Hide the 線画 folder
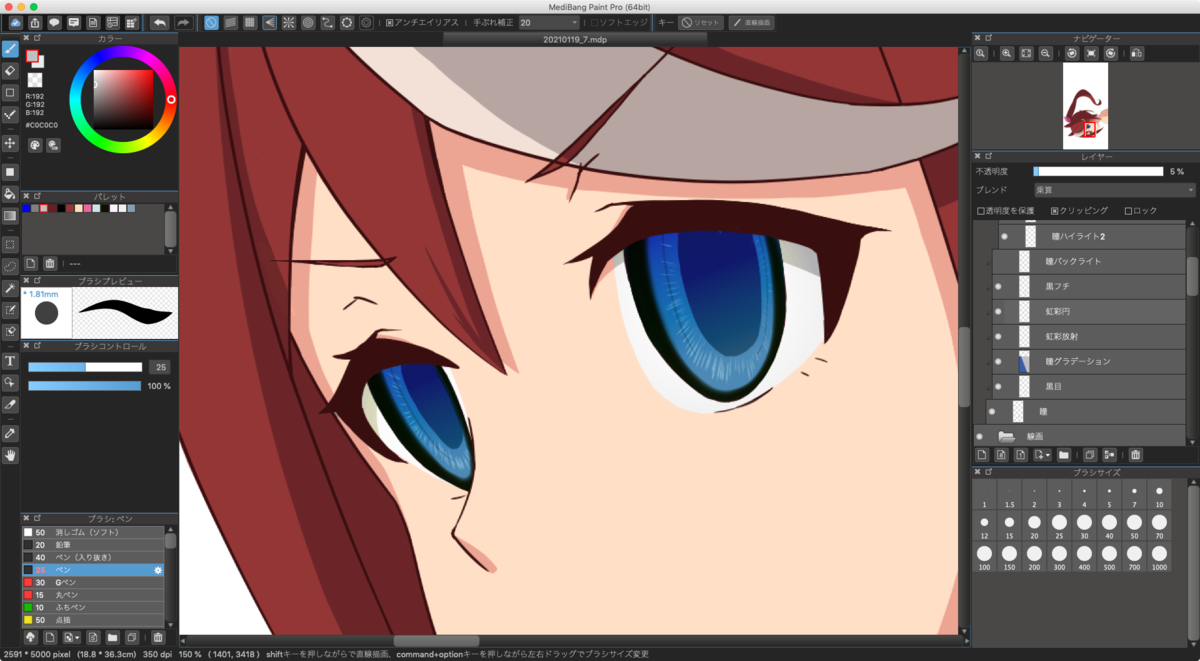 pos(980,437)
